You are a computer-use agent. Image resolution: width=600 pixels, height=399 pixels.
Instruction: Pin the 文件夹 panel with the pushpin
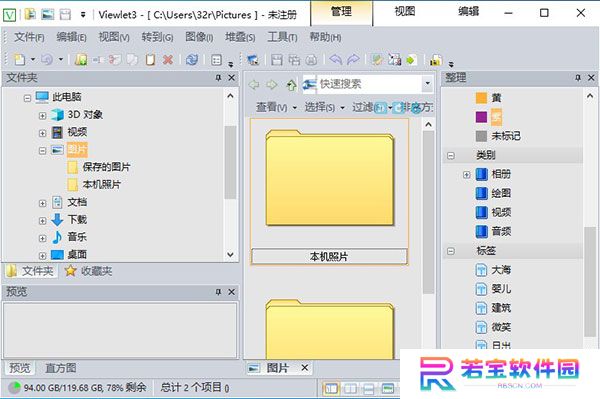click(x=218, y=78)
